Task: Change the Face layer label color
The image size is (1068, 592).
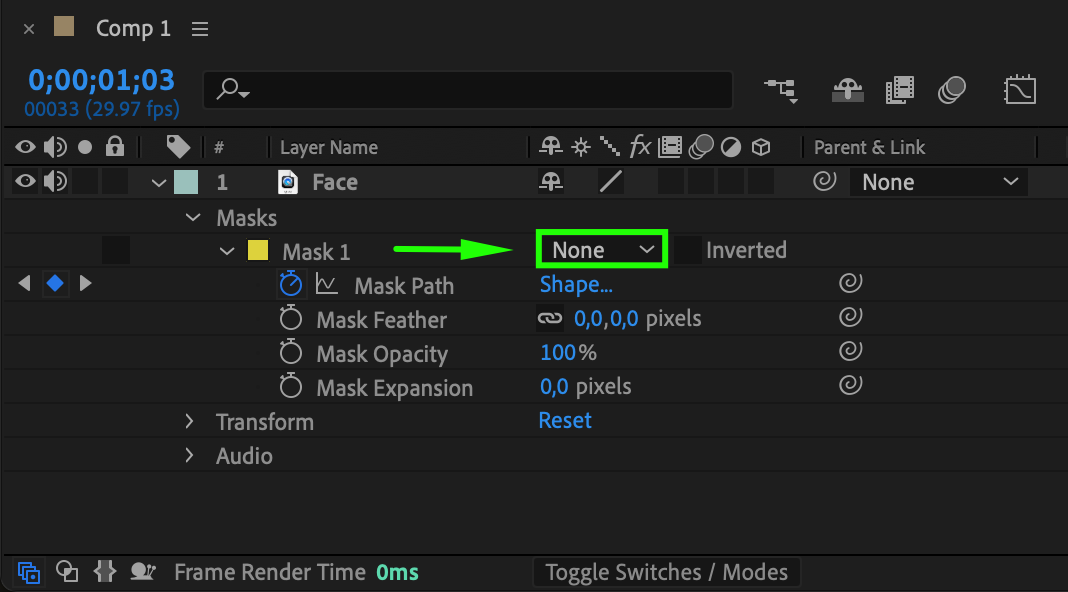Action: [186, 182]
